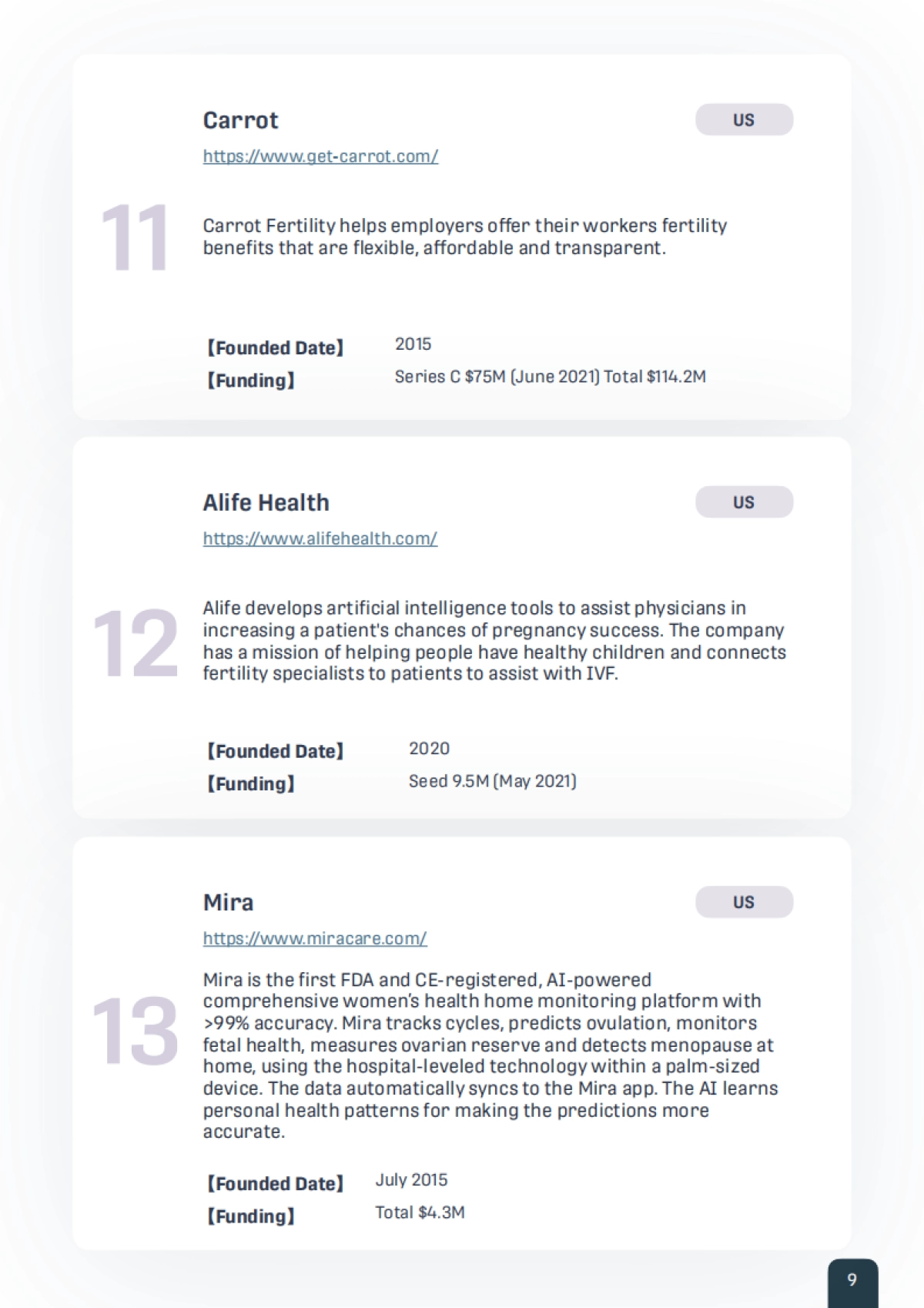Open the miracare.com website link
Viewport: 924px width, 1308px height.
click(x=315, y=938)
